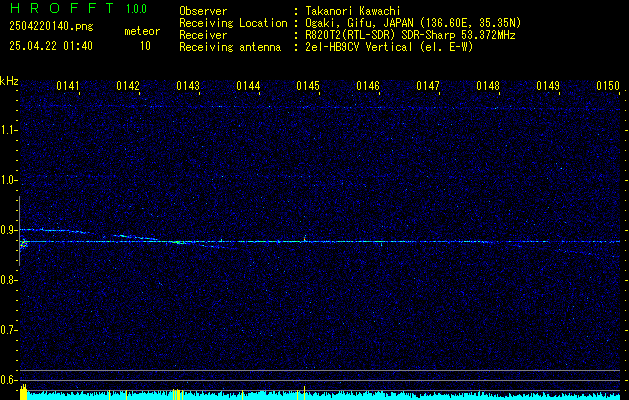Click time axis marker 0144
This screenshot has height=400, width=629.
coord(248,86)
